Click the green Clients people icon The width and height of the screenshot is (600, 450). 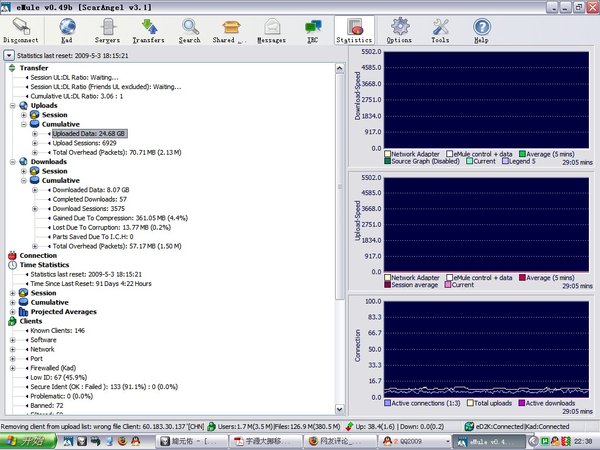point(12,321)
